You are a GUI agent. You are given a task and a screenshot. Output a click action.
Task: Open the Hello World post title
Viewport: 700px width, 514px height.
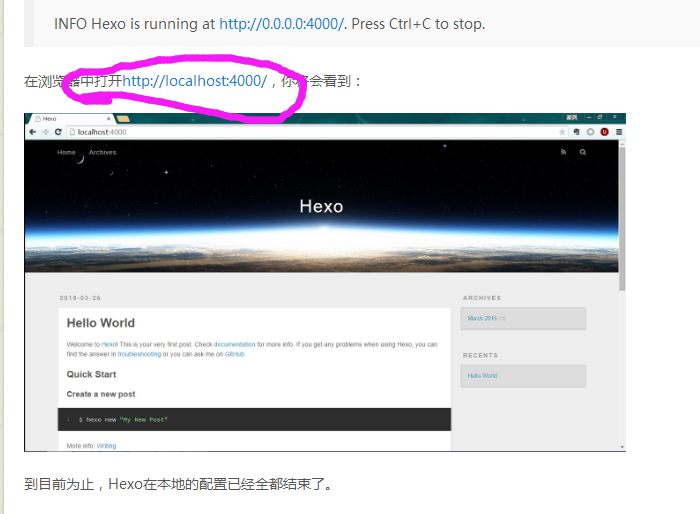tap(100, 323)
